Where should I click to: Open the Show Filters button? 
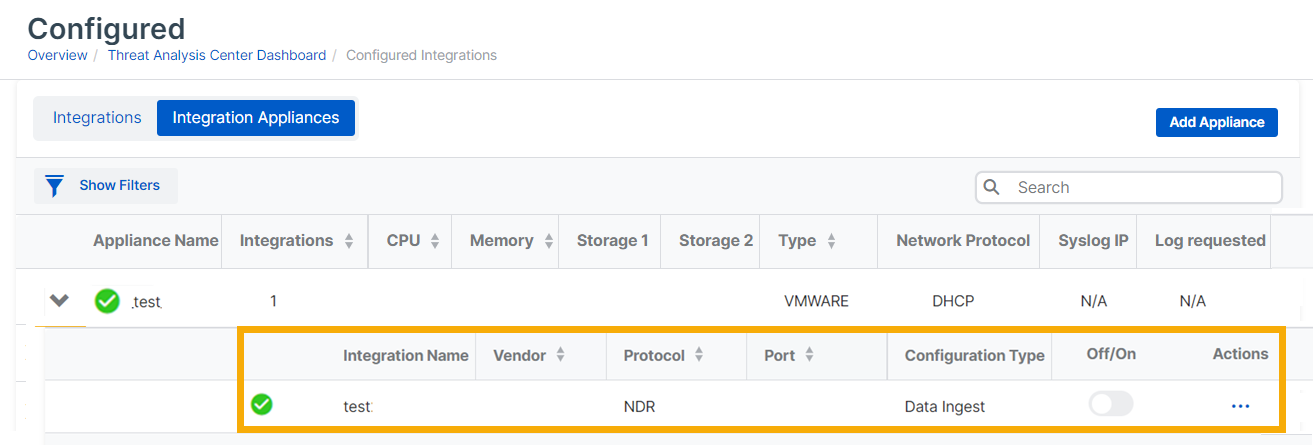(x=106, y=186)
